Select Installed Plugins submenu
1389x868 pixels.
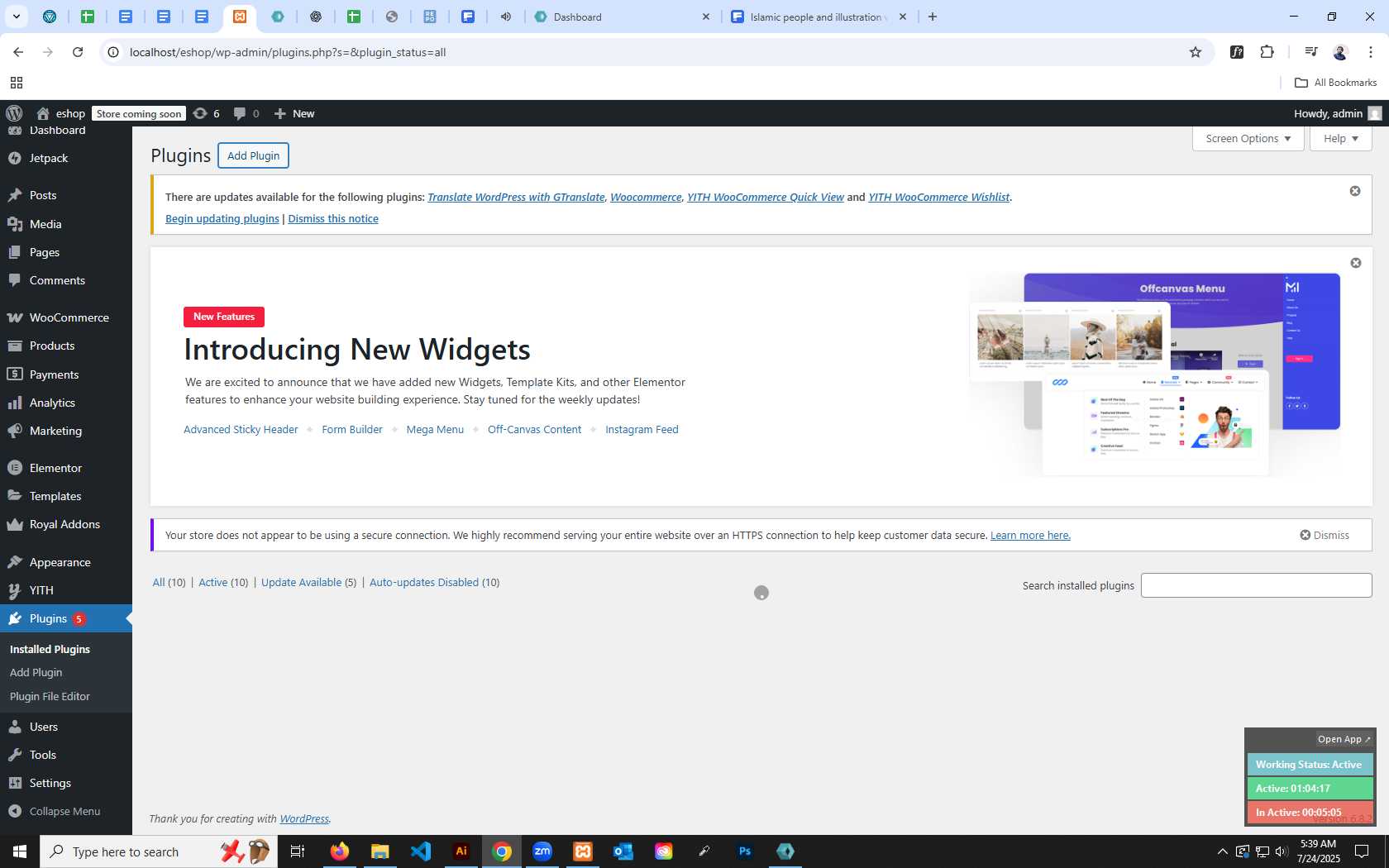pyautogui.click(x=50, y=649)
